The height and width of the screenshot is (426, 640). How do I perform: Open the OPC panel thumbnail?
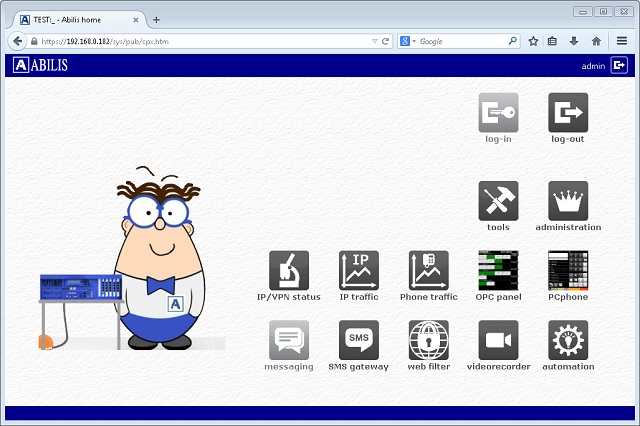498,270
